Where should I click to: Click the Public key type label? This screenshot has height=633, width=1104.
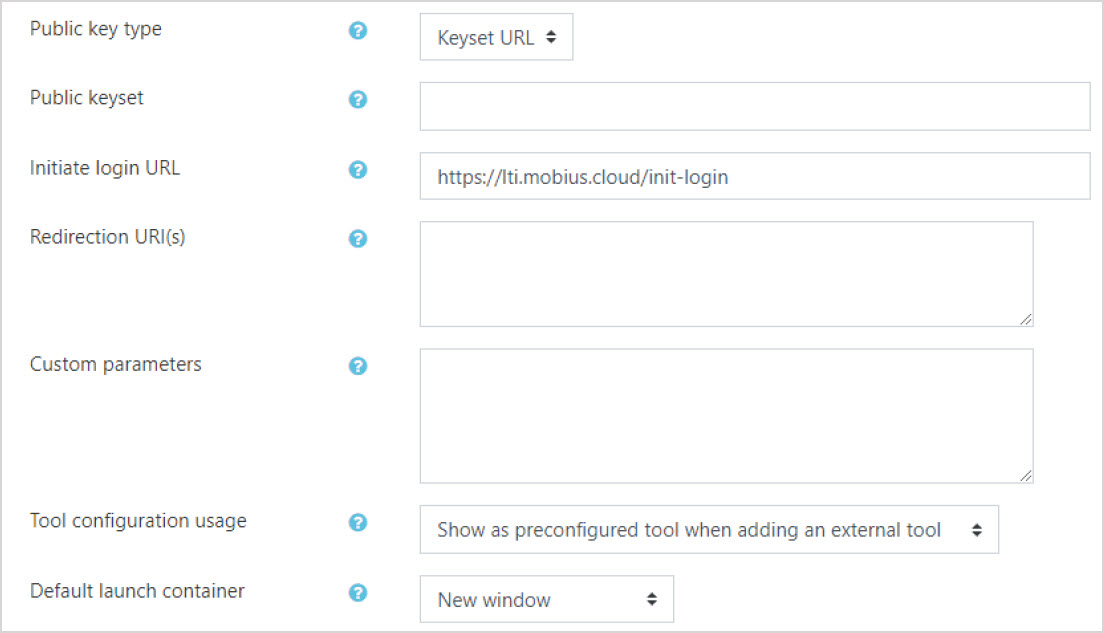tap(95, 30)
